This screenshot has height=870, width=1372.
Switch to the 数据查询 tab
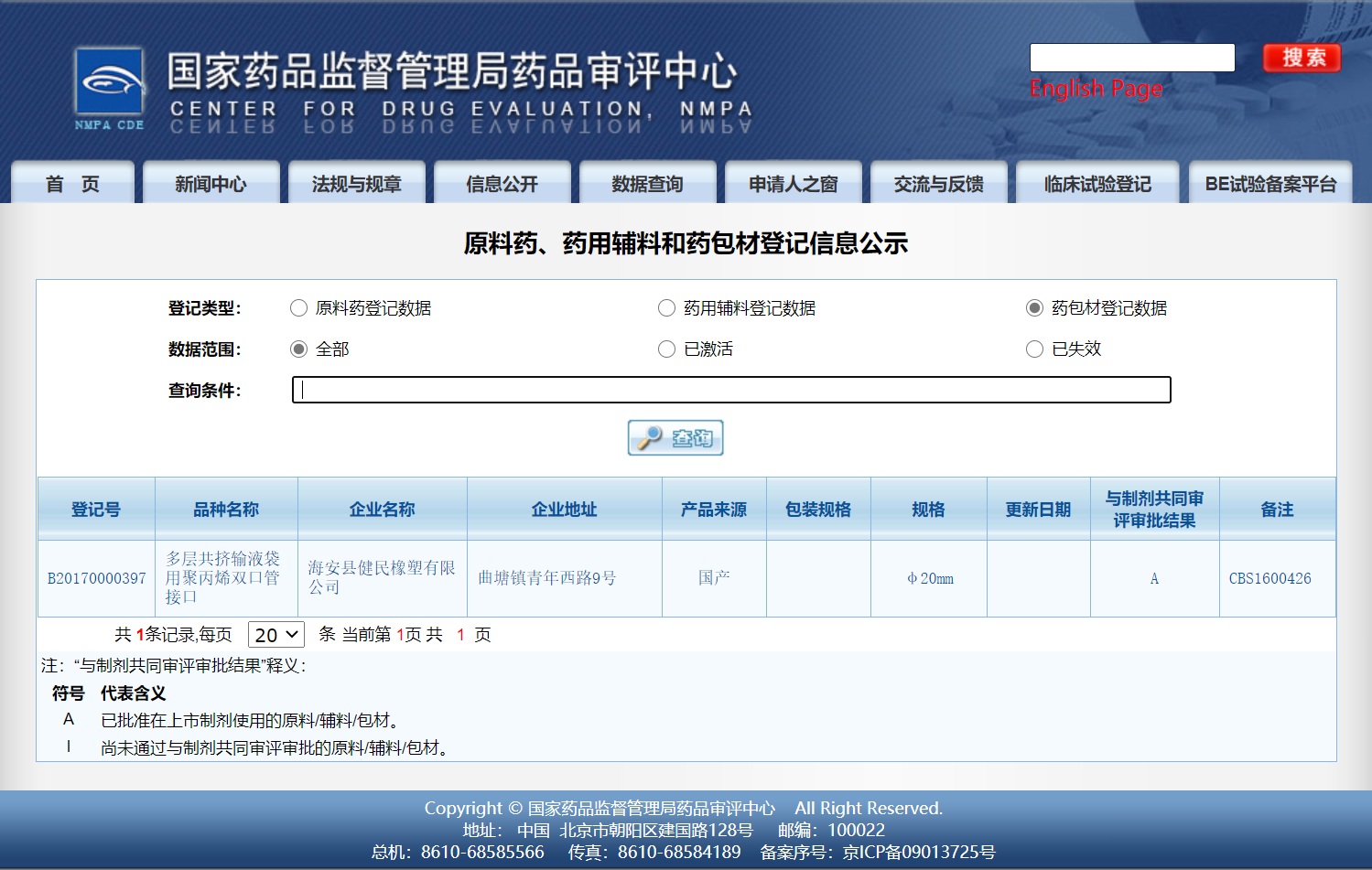coord(647,184)
